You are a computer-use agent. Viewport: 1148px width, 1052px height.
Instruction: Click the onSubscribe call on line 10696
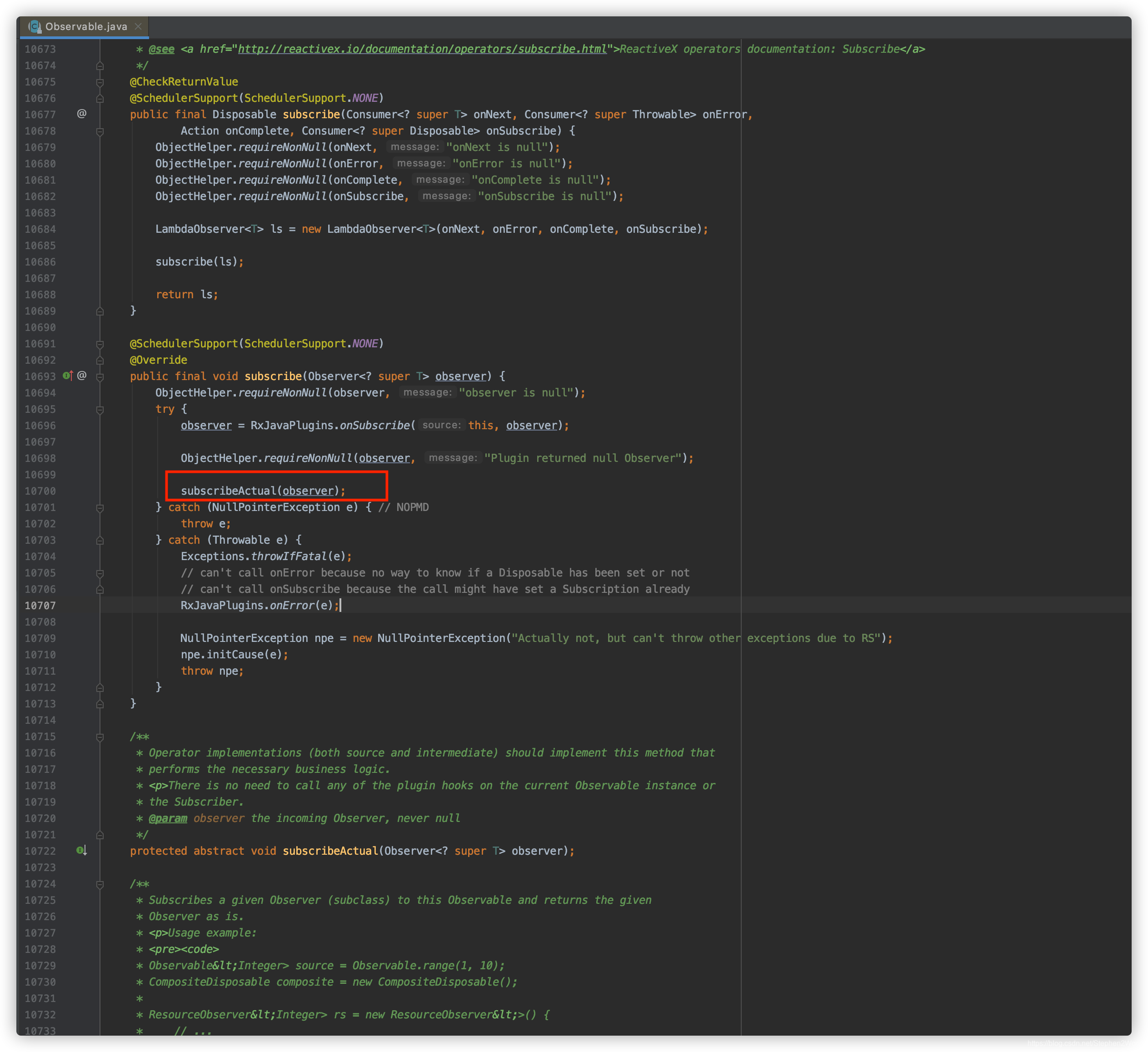[374, 425]
